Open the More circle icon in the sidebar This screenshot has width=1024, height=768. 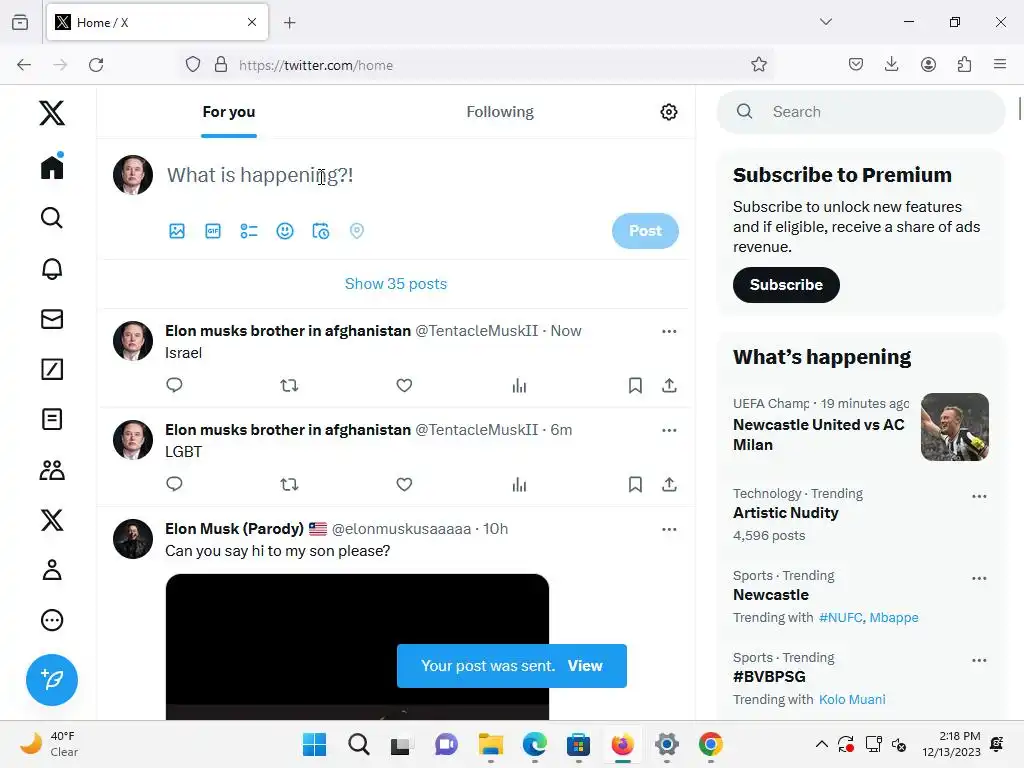click(x=52, y=620)
